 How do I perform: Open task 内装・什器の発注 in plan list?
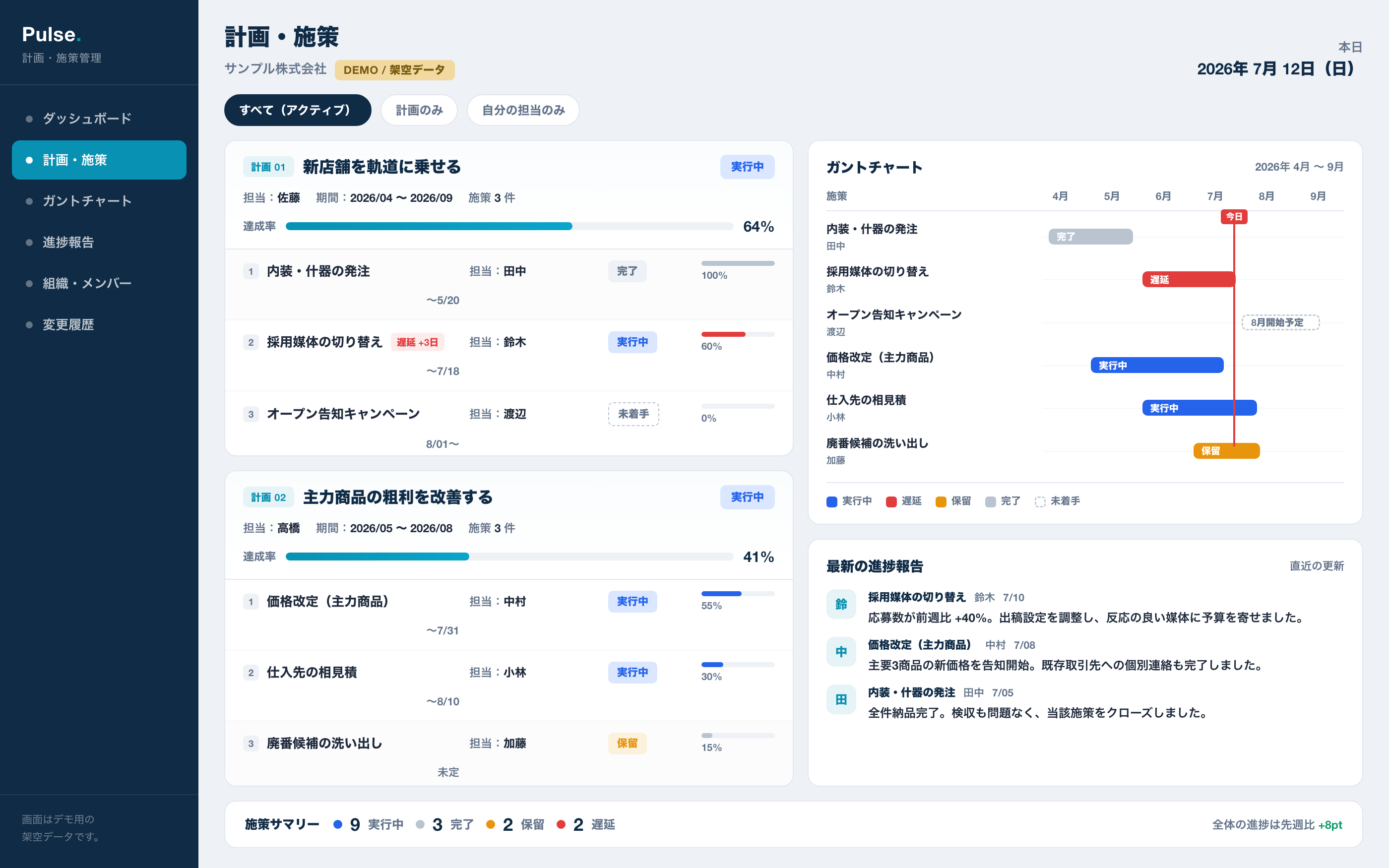tap(318, 271)
